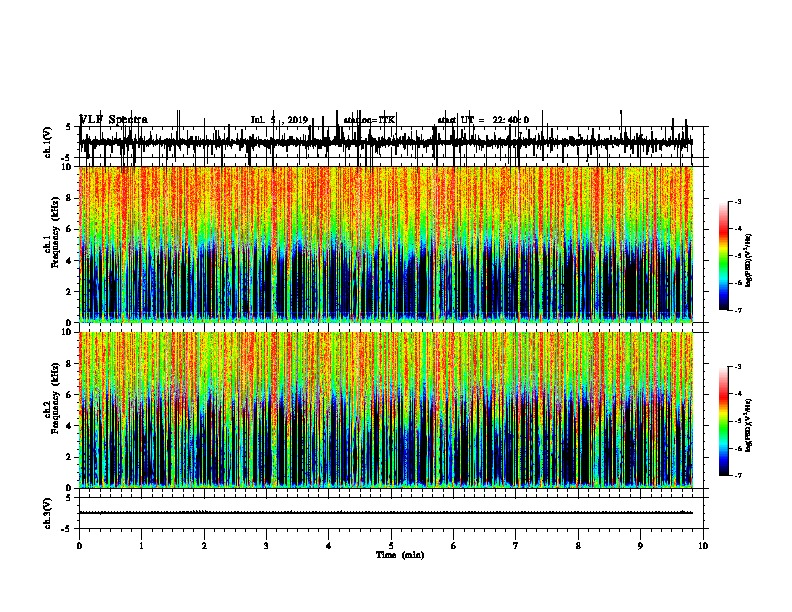Image resolution: width=792 pixels, height=612 pixels.
Task: Click the ch.1 color bar log(PSD) label
Action: 749,261
